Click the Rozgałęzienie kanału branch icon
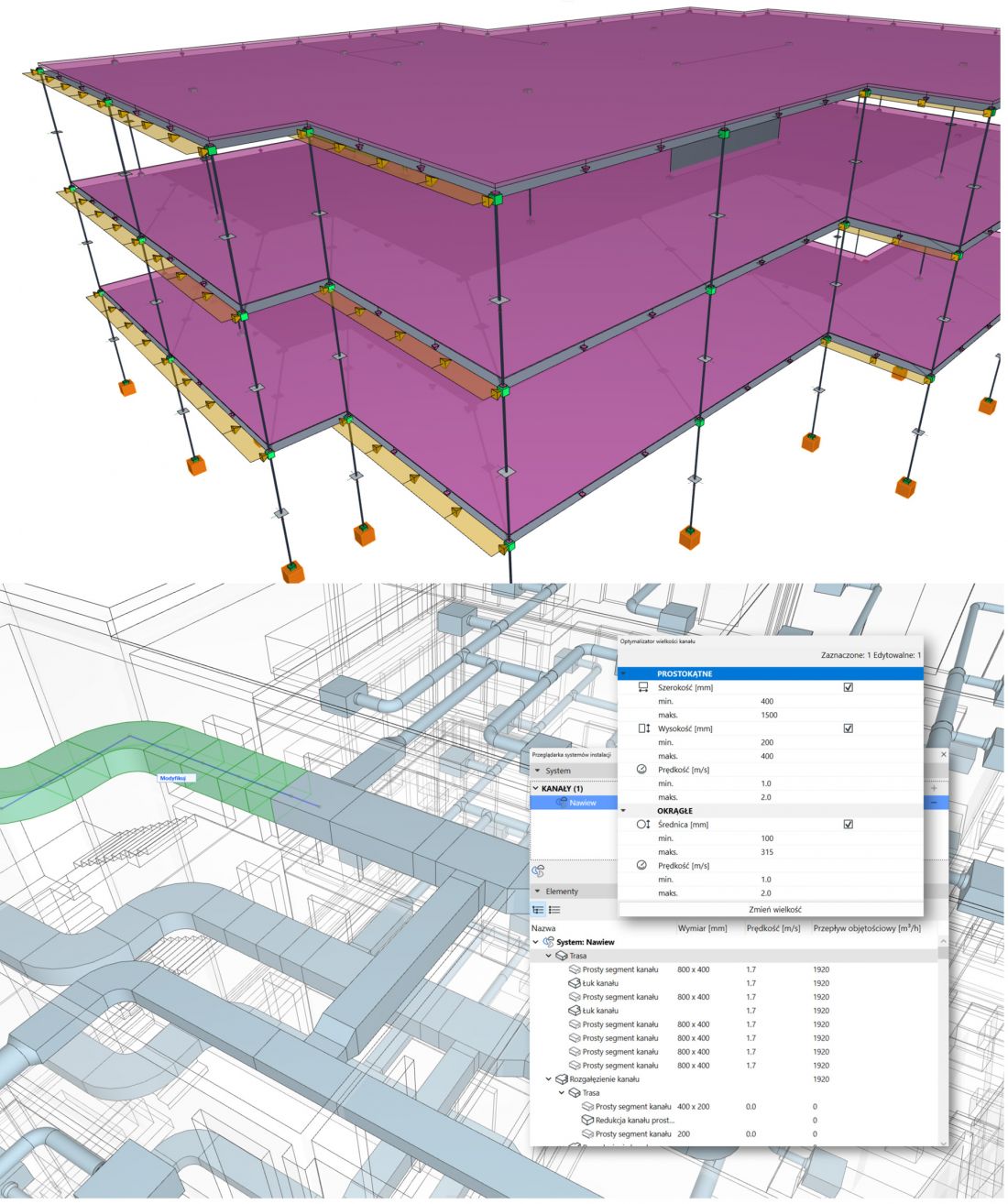 [561, 1081]
